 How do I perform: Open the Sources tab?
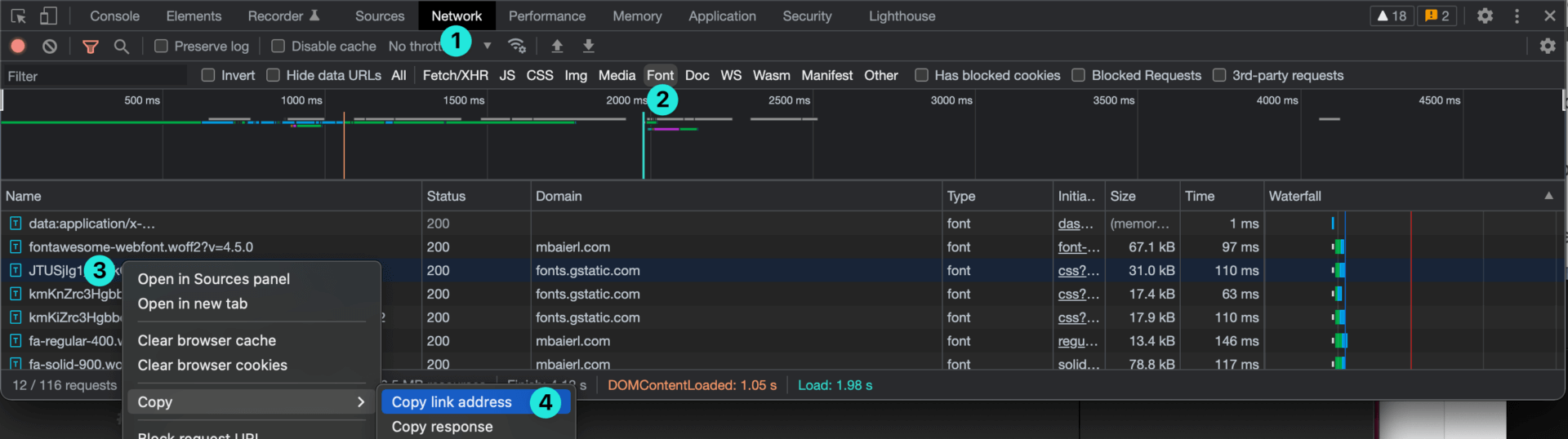(x=380, y=16)
